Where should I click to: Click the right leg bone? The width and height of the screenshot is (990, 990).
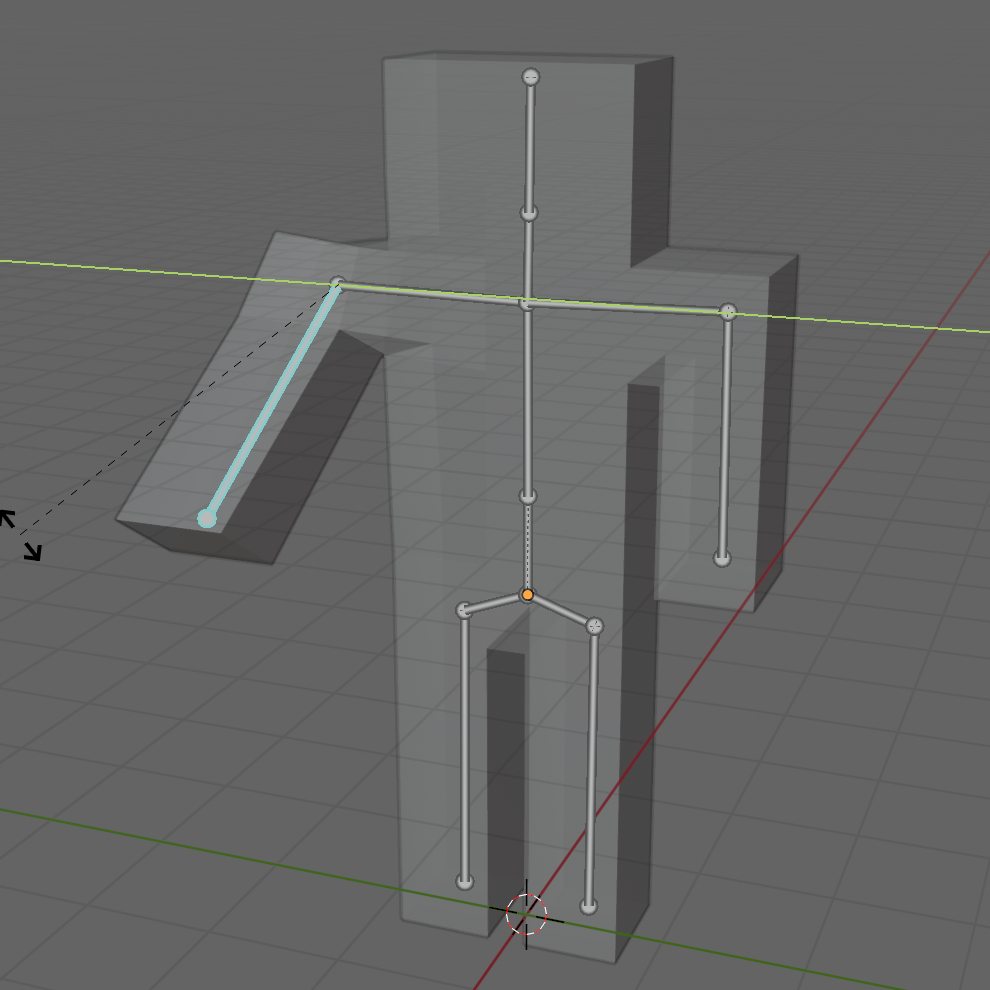coord(592,765)
